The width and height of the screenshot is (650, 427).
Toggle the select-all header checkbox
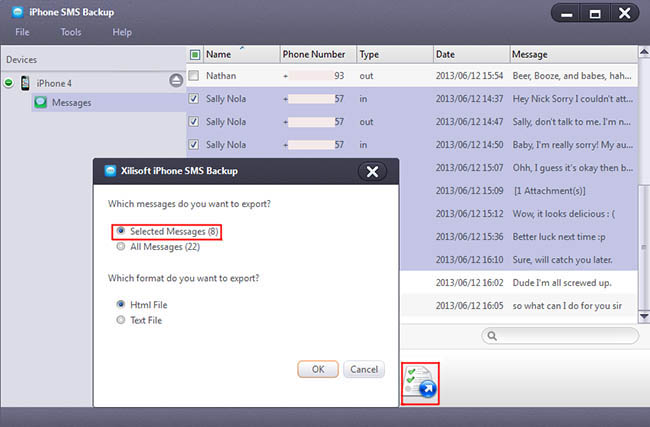point(194,54)
